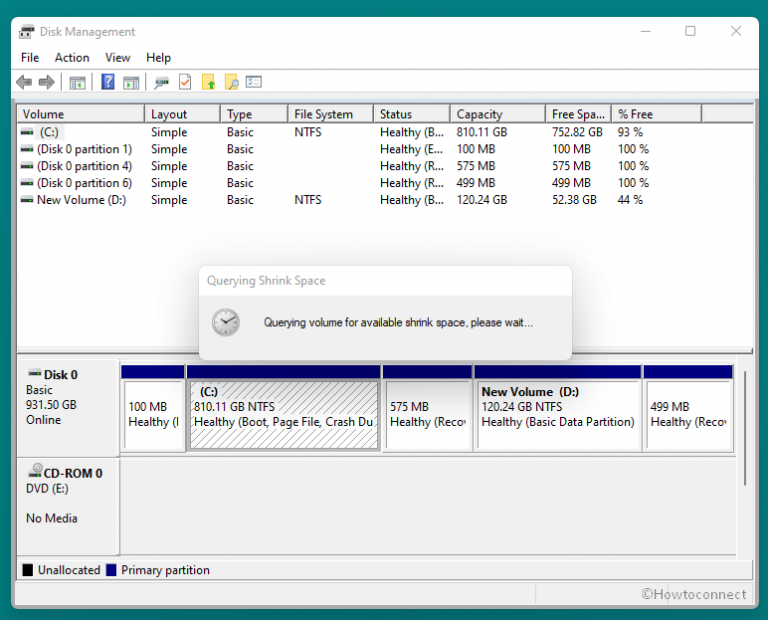Screen dimensions: 768x620
Task: Toggle the Show/Hide Action Pane icon
Action: point(130,83)
